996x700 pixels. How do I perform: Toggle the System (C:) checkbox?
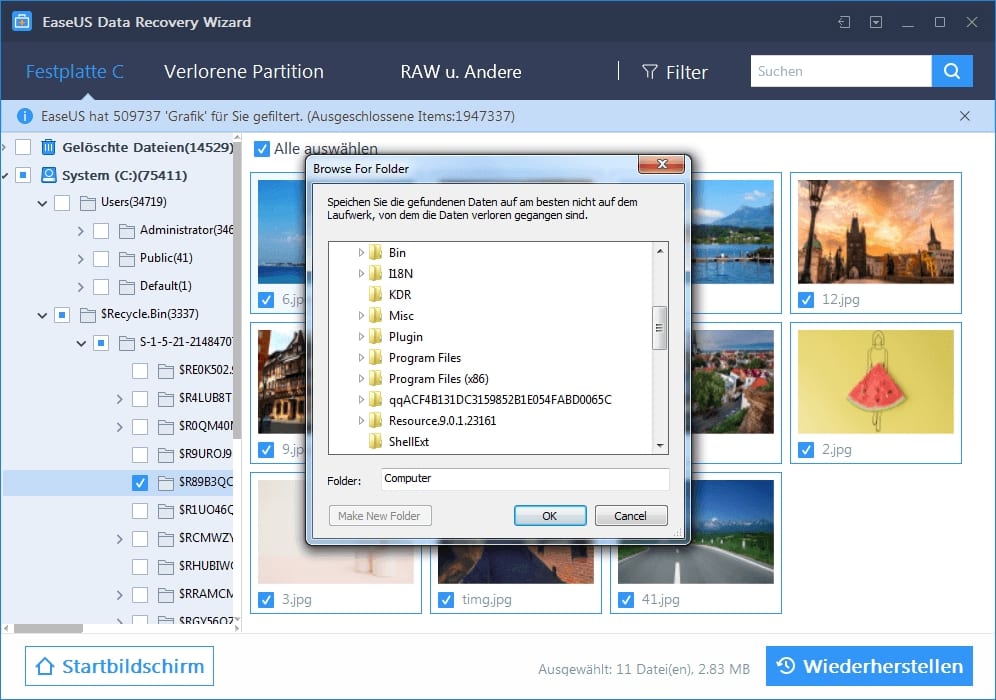pyautogui.click(x=23, y=175)
